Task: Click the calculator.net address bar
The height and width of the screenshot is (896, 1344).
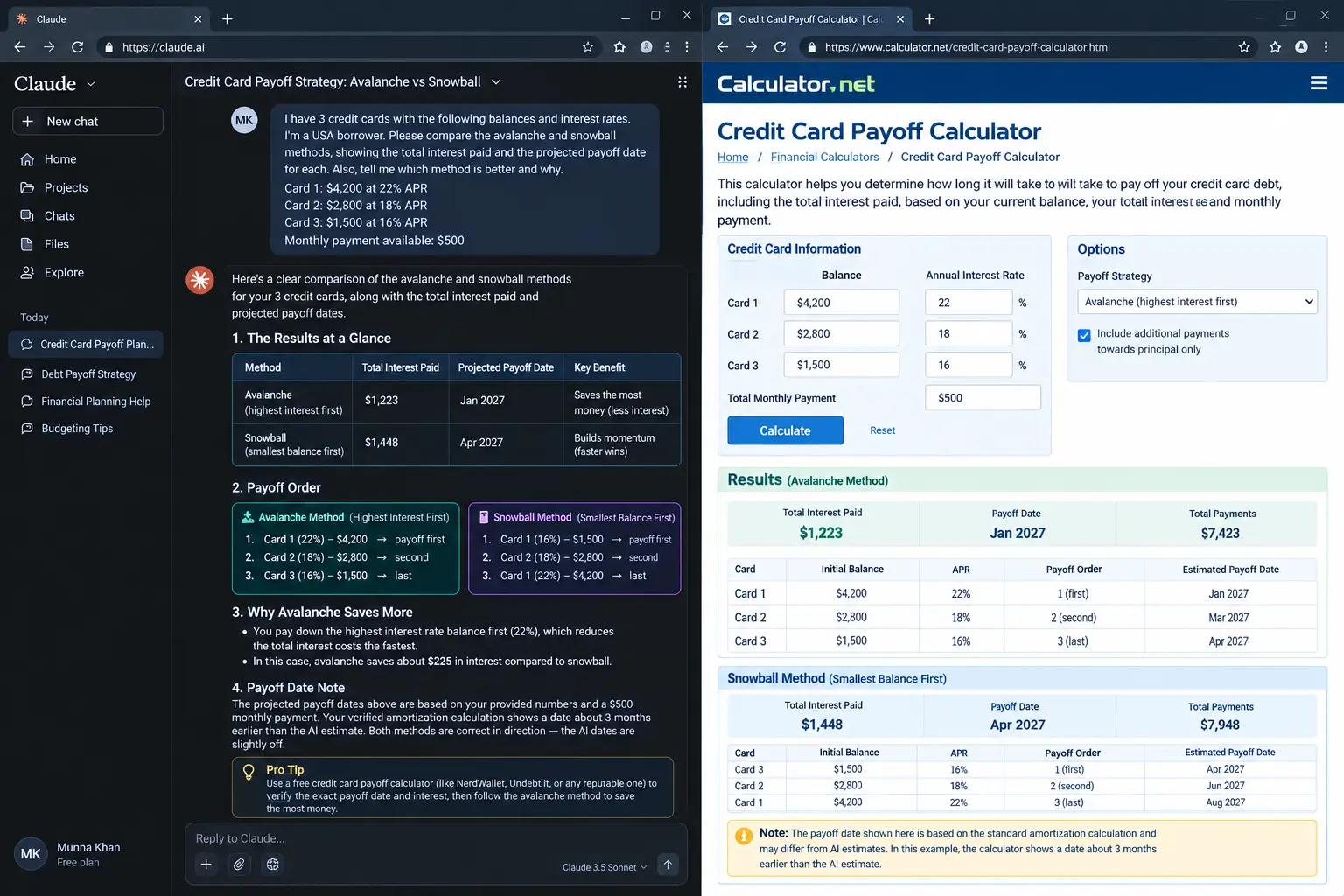Action: pos(1027,47)
